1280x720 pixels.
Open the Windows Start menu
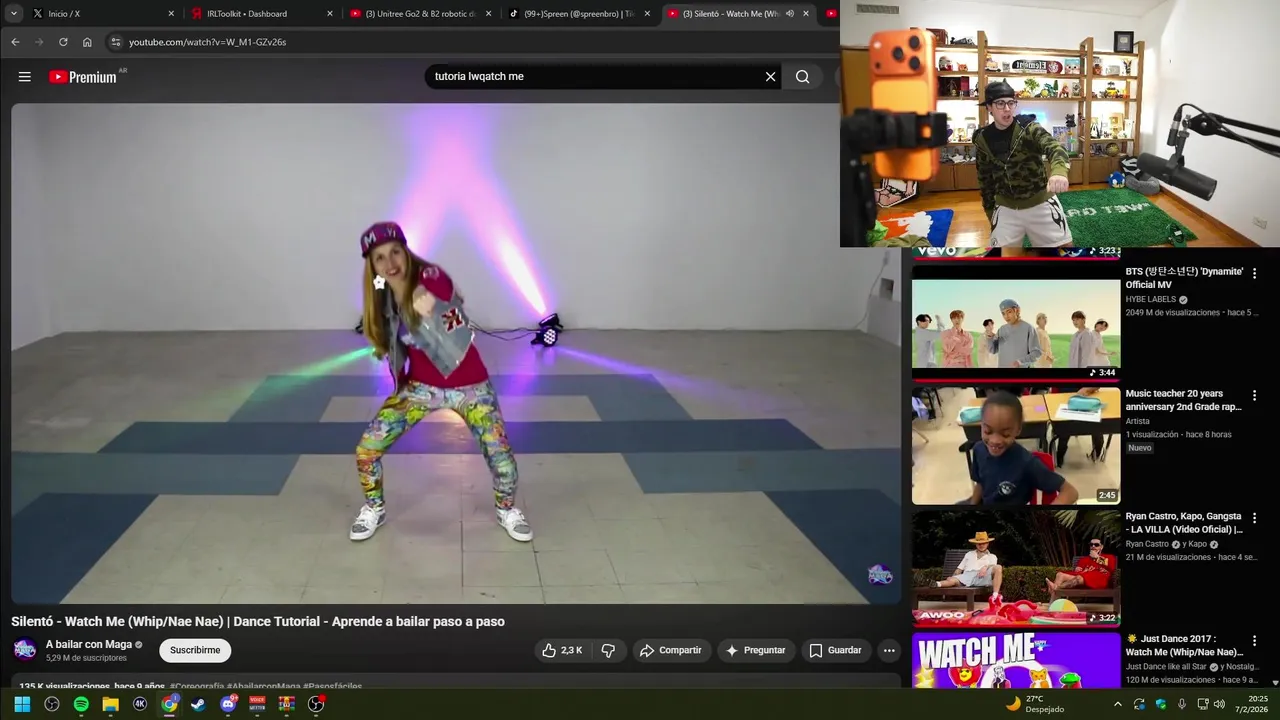click(22, 704)
